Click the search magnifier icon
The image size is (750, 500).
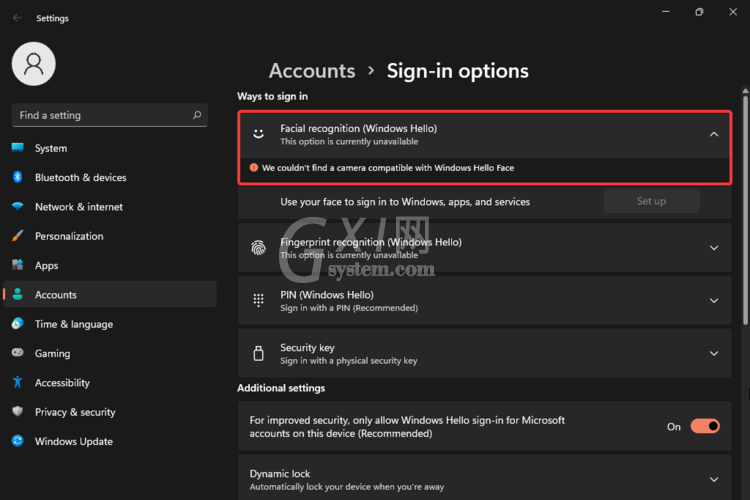[197, 115]
